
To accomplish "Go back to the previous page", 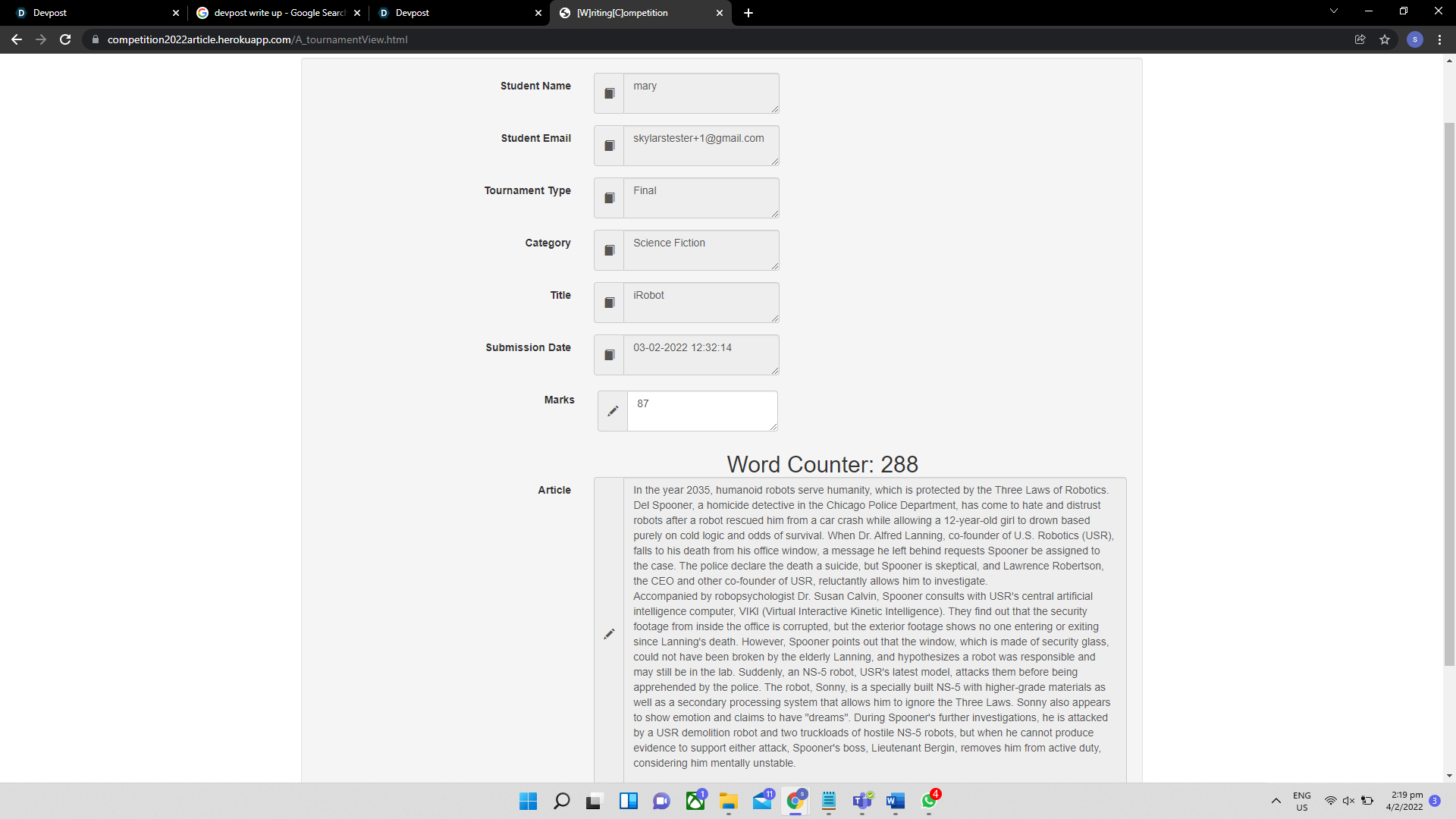I will point(17,39).
